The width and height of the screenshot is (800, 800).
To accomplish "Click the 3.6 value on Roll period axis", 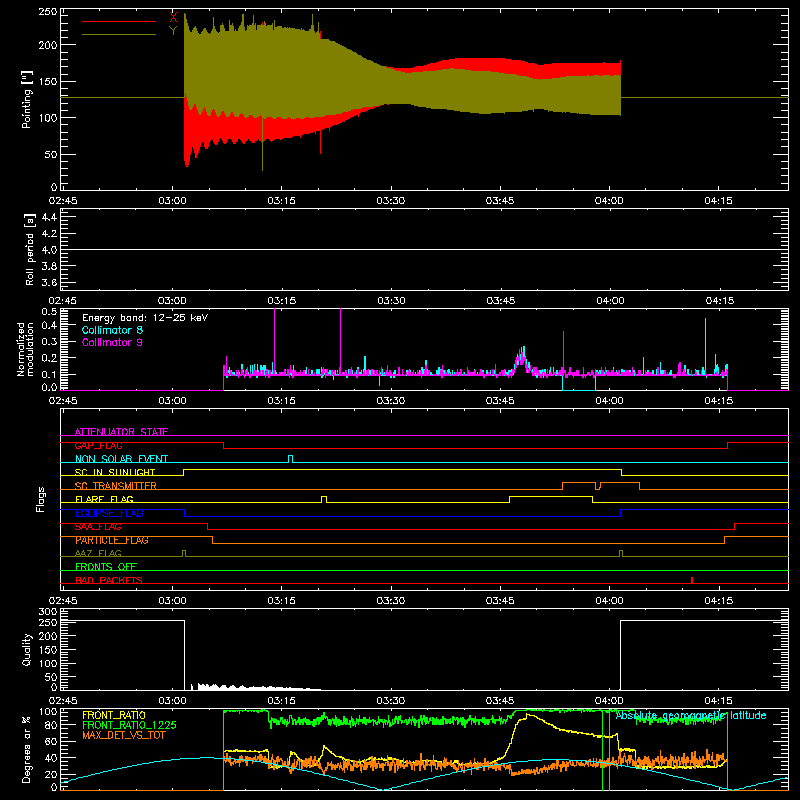I will (49, 283).
